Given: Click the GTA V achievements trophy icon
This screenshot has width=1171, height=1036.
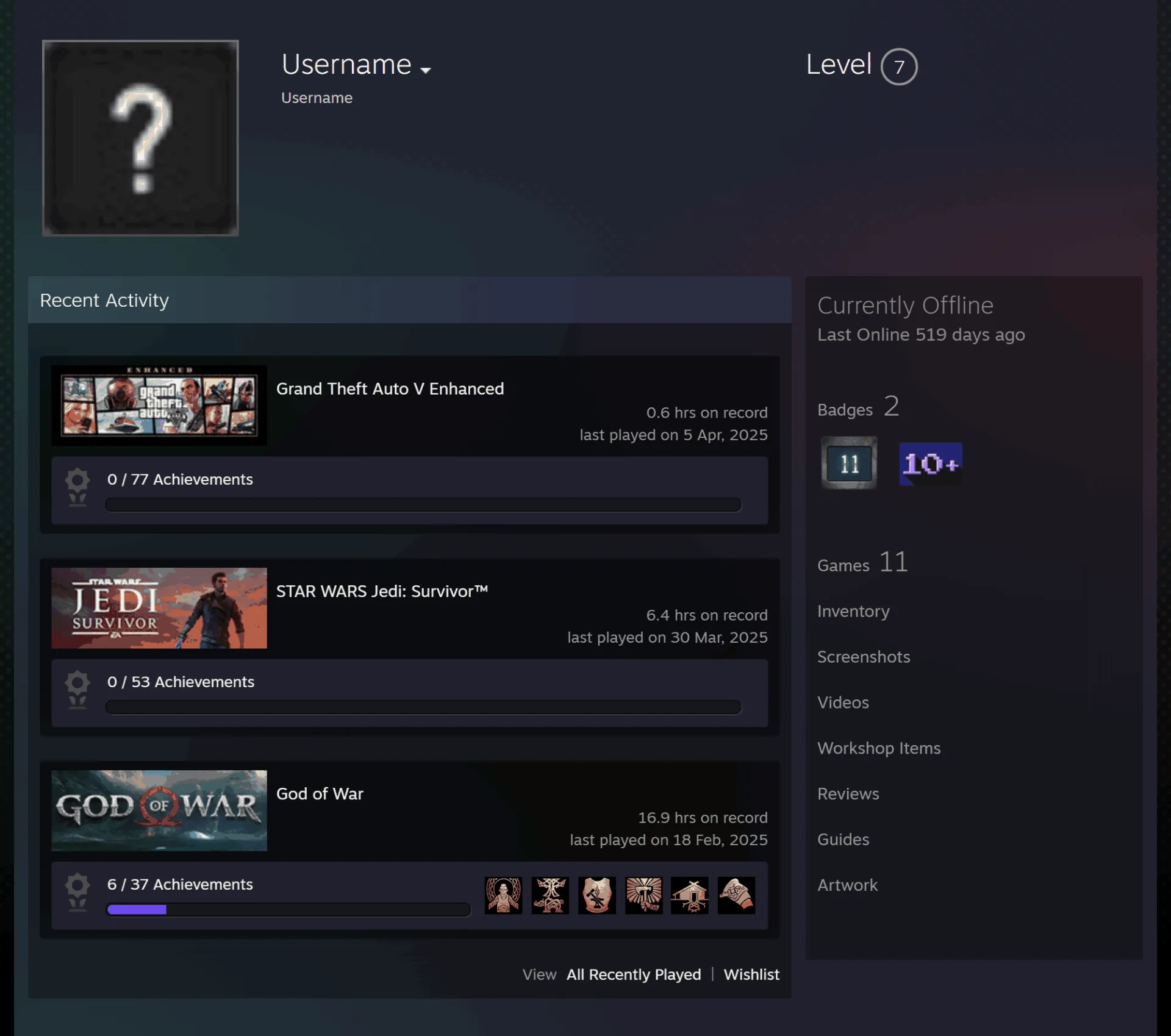Looking at the screenshot, I should point(77,487).
